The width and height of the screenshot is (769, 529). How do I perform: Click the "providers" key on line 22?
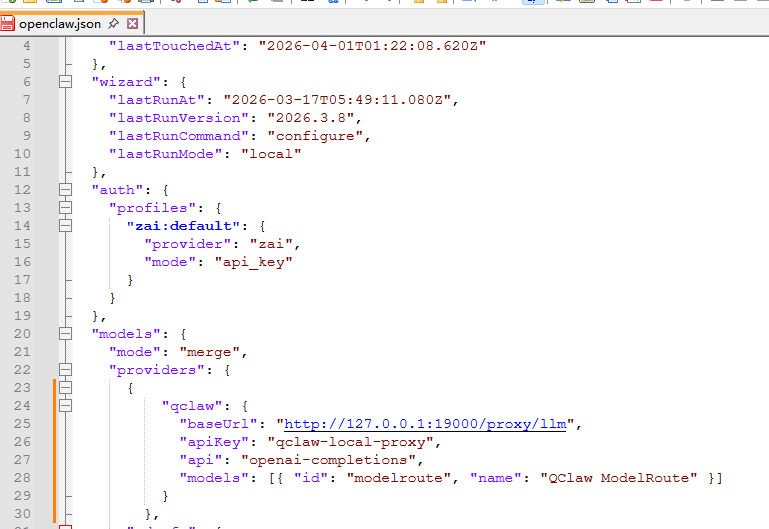(x=156, y=369)
